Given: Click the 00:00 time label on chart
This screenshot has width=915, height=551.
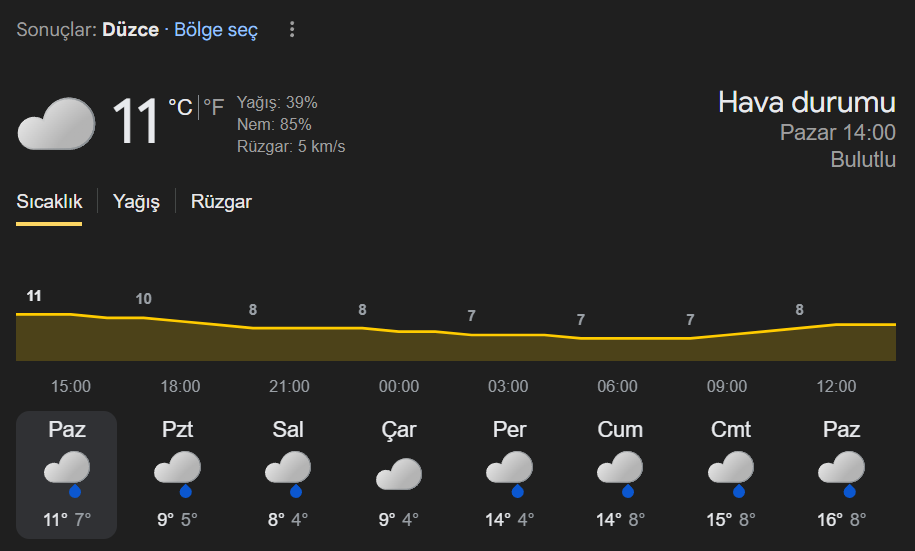Looking at the screenshot, I should coord(399,387).
